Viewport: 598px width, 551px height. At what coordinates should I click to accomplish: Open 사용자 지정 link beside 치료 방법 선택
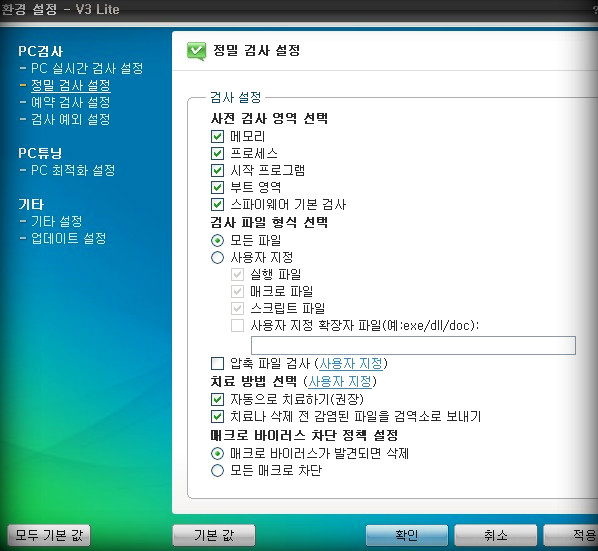(x=340, y=381)
